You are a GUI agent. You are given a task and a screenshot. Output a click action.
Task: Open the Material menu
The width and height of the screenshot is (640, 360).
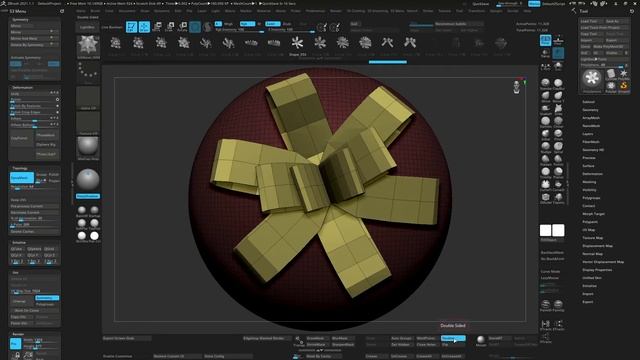[264, 11]
